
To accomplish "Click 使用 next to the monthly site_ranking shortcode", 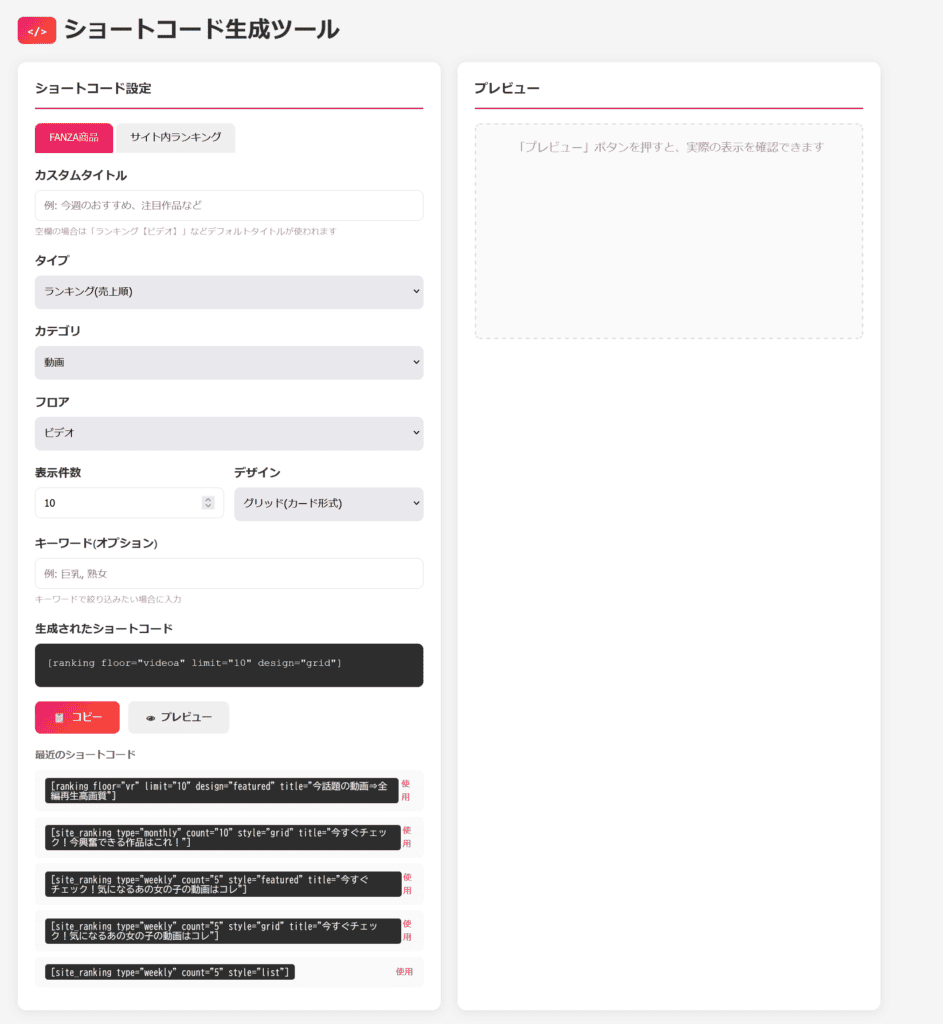I will (x=407, y=837).
